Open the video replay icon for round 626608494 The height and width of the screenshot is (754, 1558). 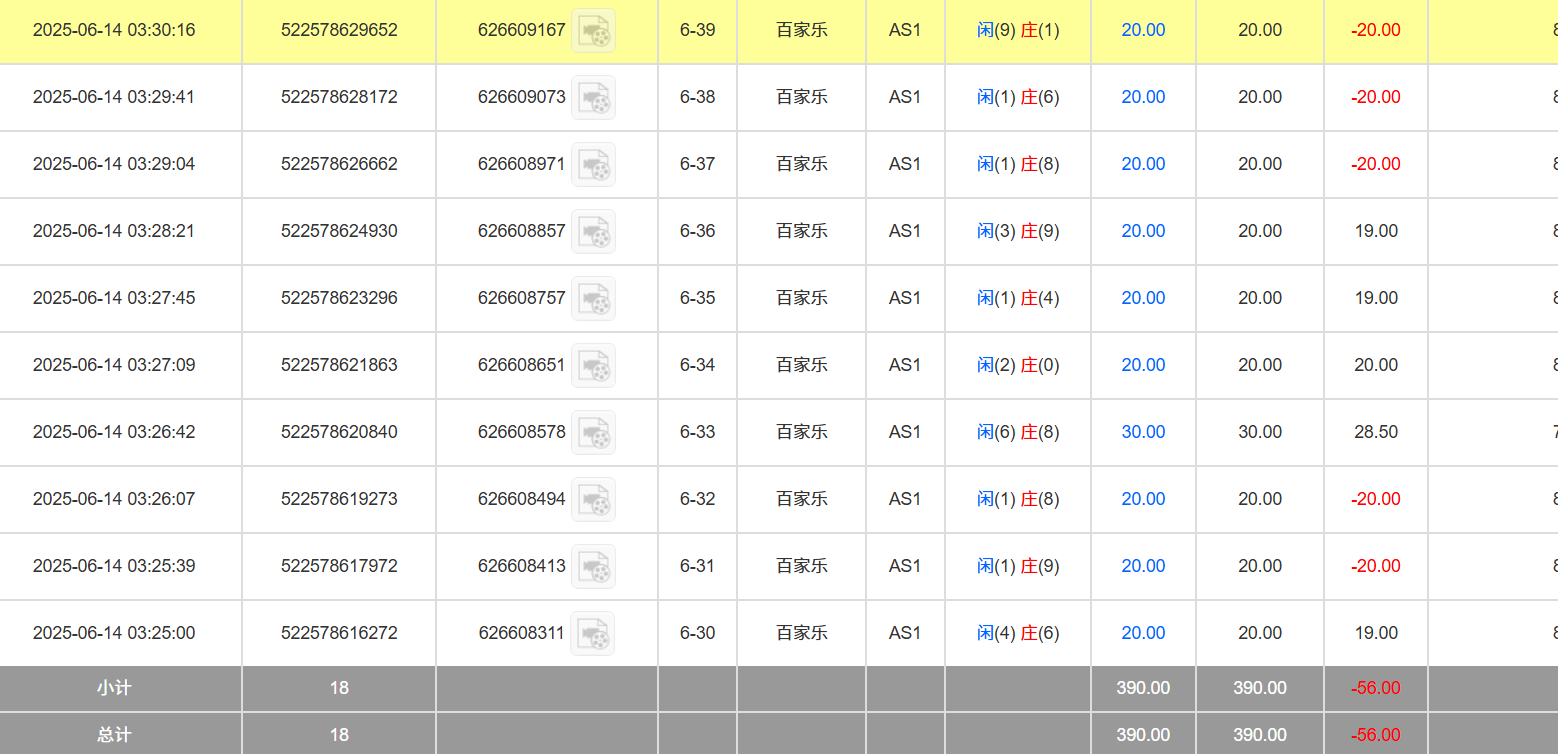tap(594, 499)
